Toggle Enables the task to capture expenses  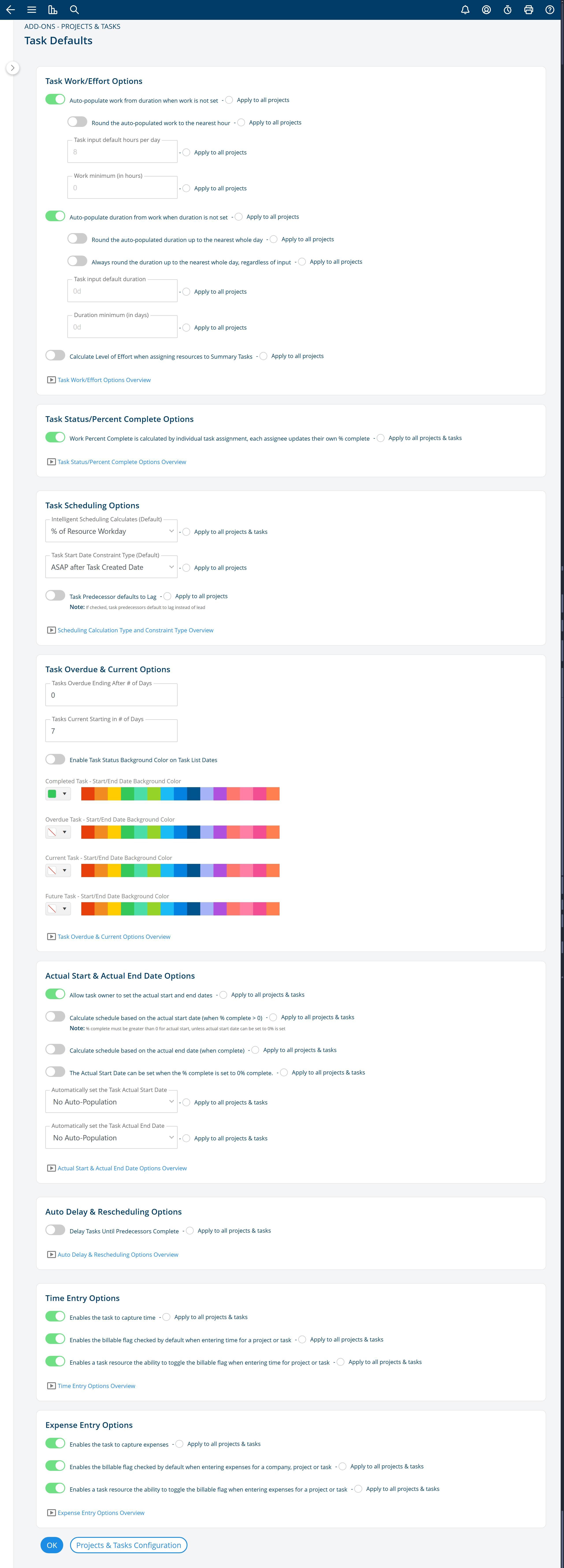coord(55,1443)
